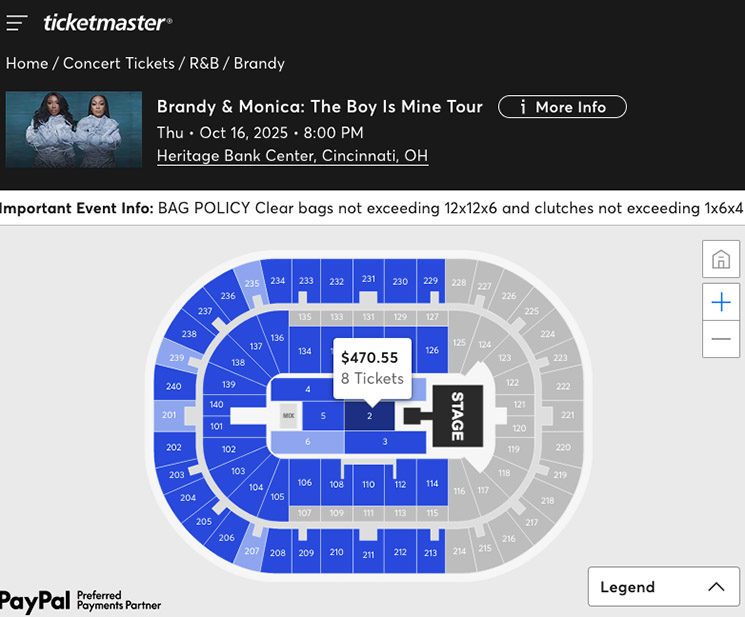Viewport: 745px width, 617px height.
Task: Click the PayPal preferred partner logo
Action: click(x=80, y=600)
